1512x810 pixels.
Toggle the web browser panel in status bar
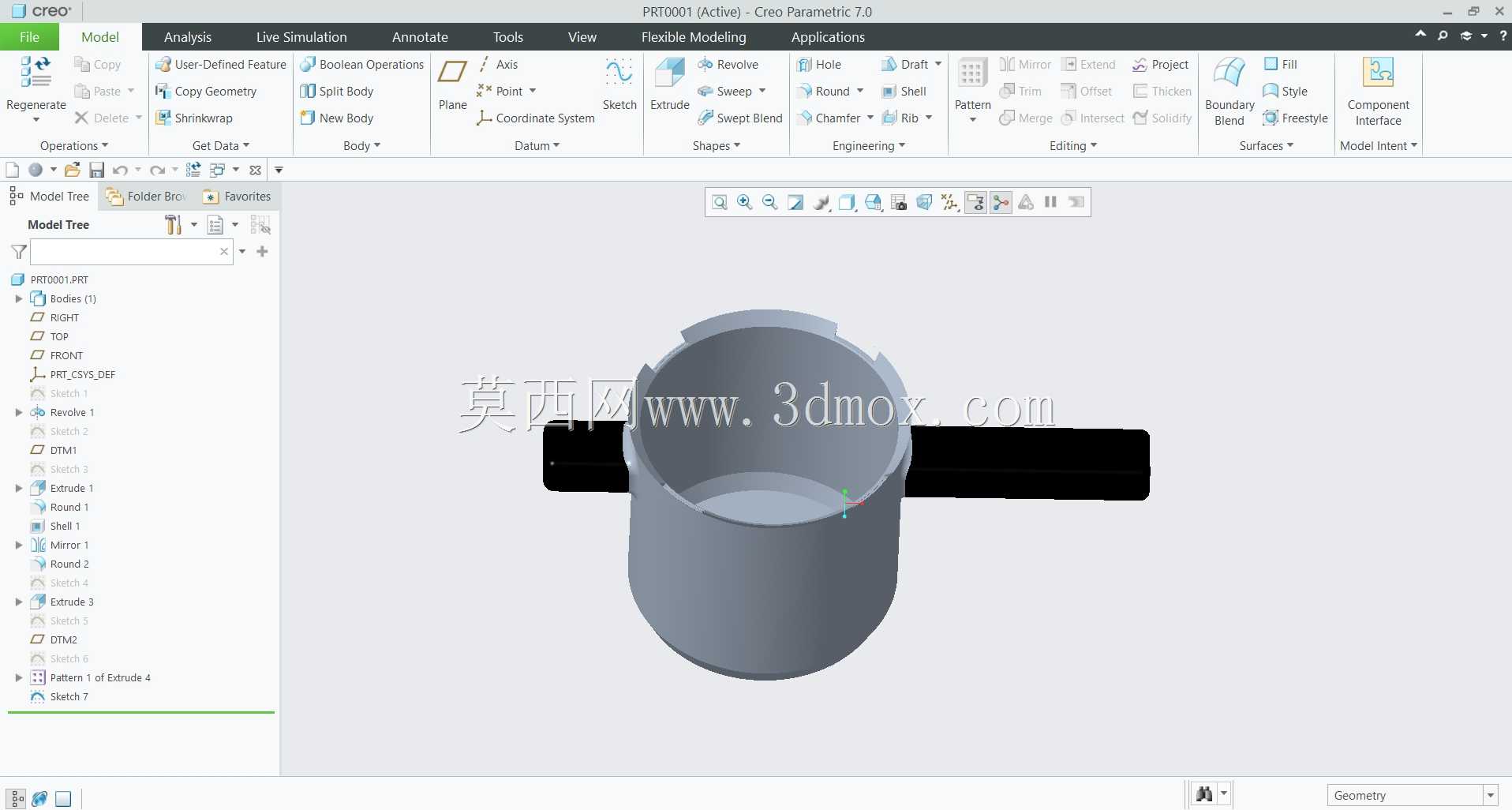pos(40,799)
